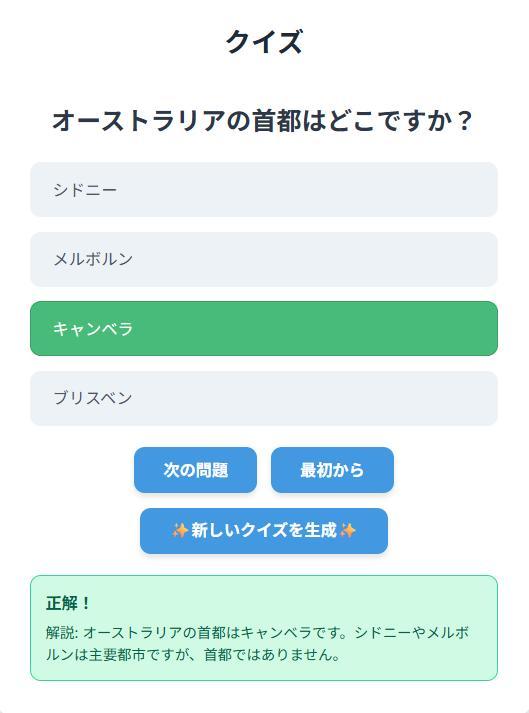Generate a new quiz with 新しいクイズを生成
This screenshot has width=529, height=713.
pyautogui.click(x=264, y=531)
